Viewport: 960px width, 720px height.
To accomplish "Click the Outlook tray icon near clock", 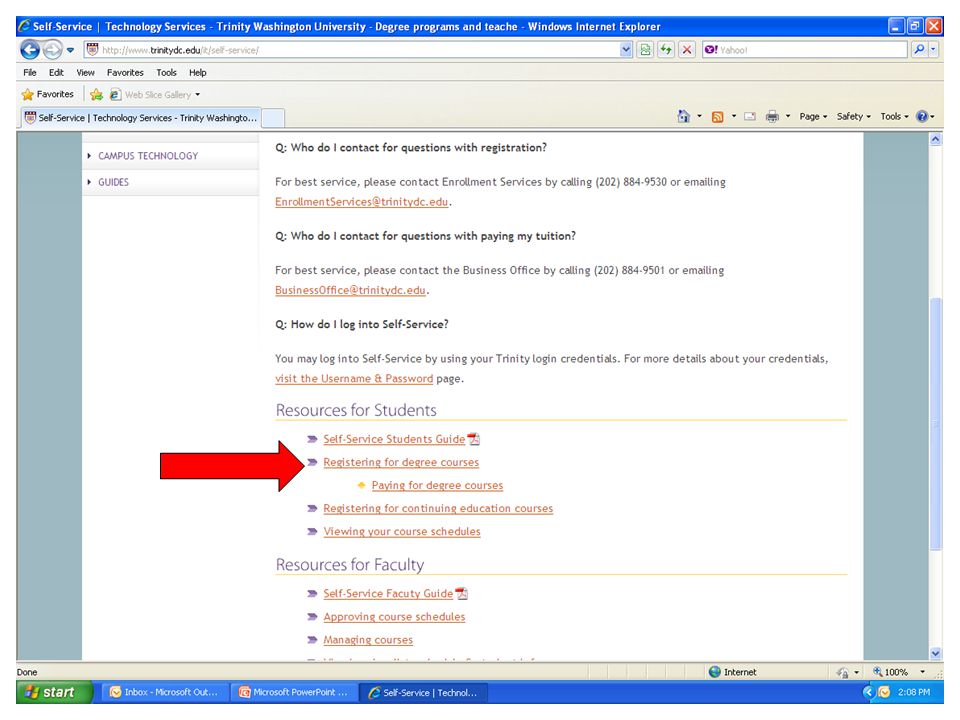I will tap(884, 692).
